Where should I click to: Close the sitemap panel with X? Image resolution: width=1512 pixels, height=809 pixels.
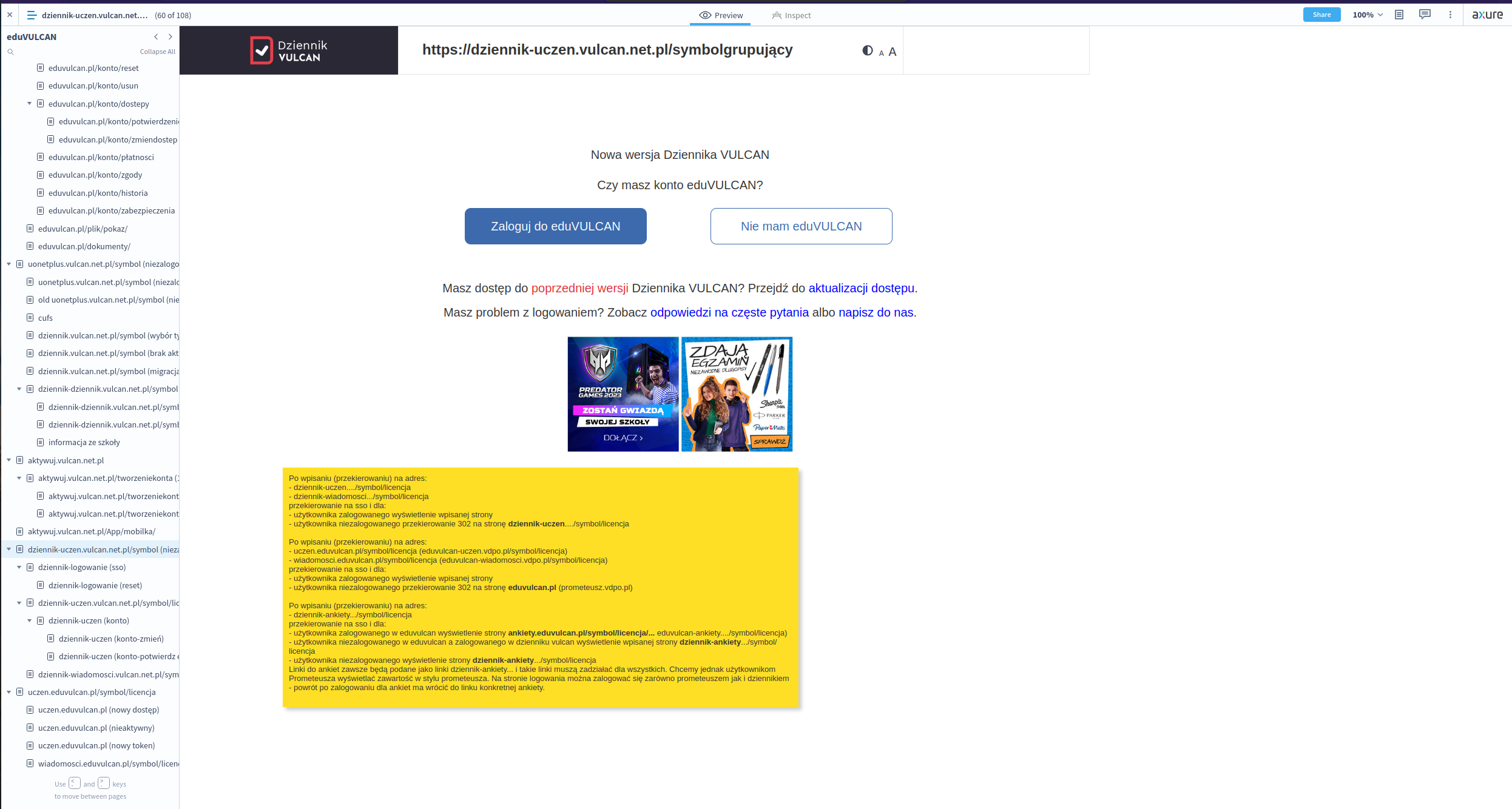coord(10,15)
